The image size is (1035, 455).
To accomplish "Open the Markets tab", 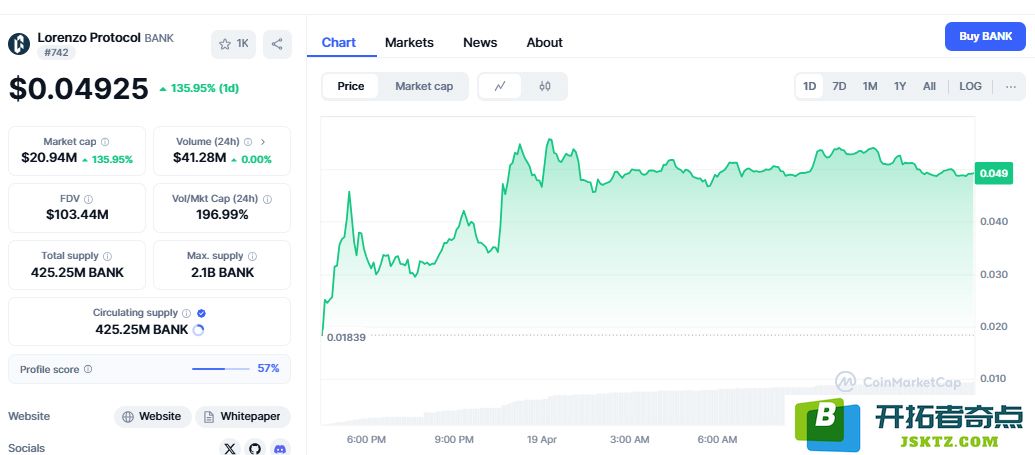I will pyautogui.click(x=409, y=43).
